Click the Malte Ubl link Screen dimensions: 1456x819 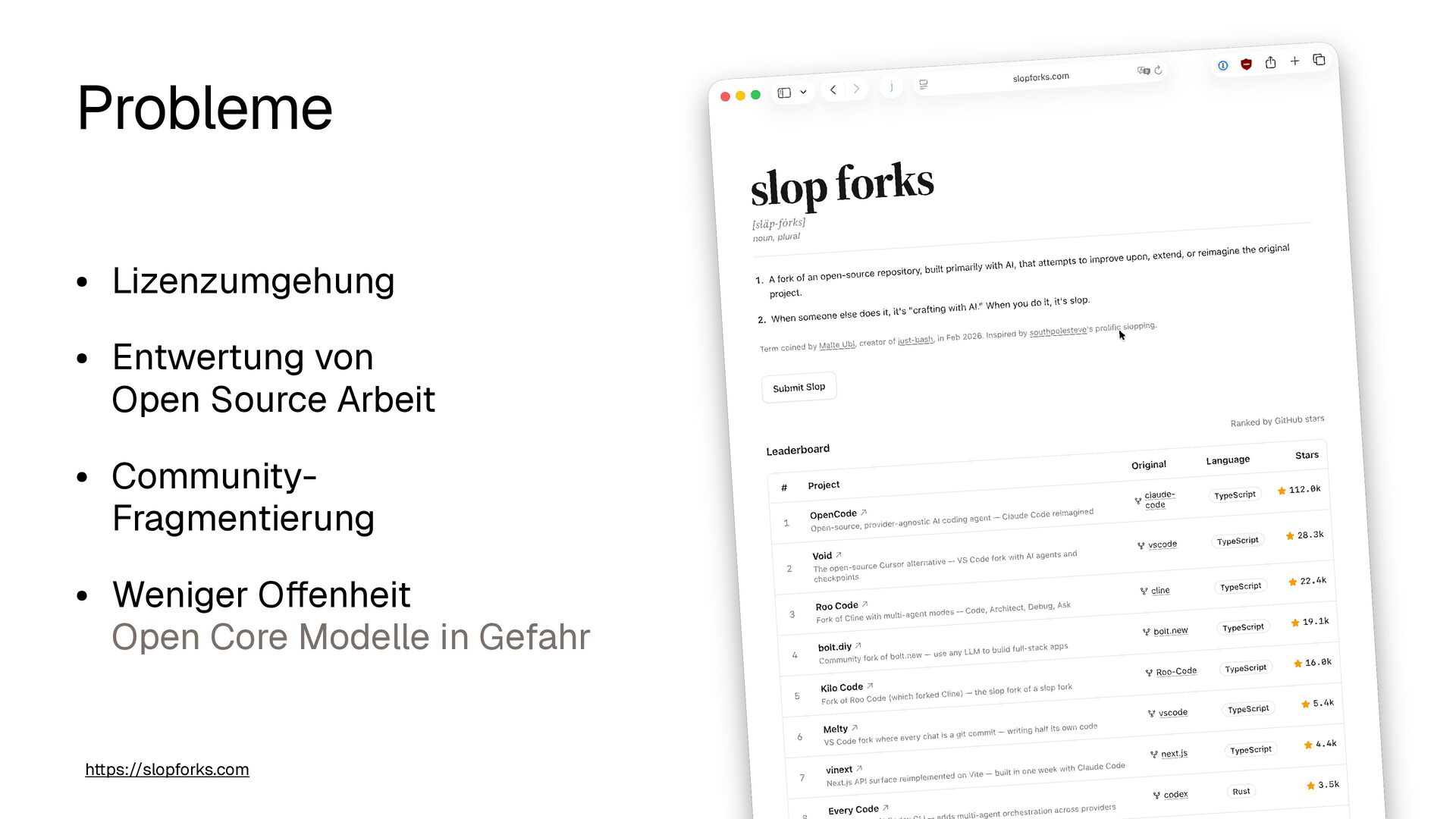point(836,345)
